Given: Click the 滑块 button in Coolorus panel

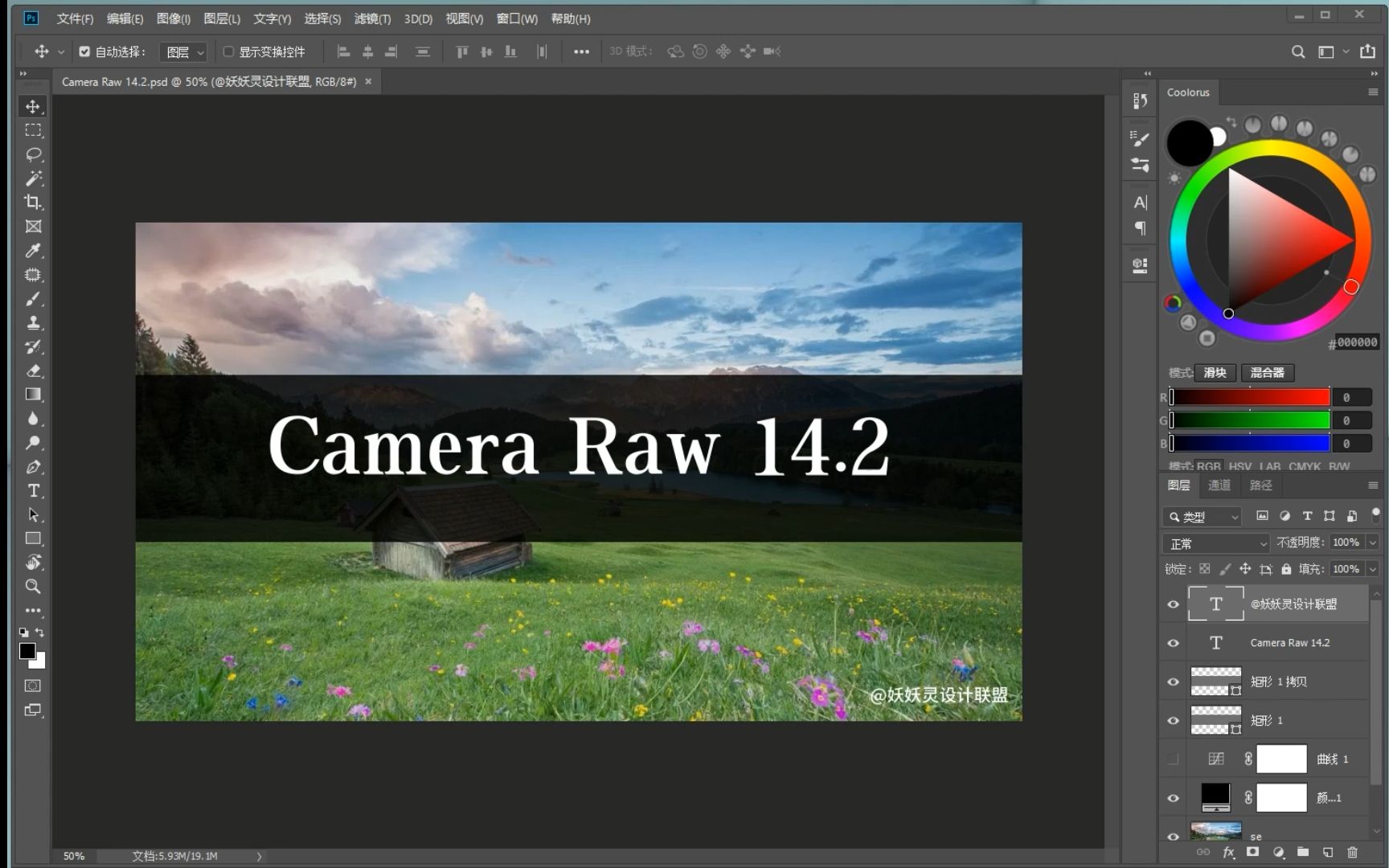Looking at the screenshot, I should pyautogui.click(x=1214, y=372).
